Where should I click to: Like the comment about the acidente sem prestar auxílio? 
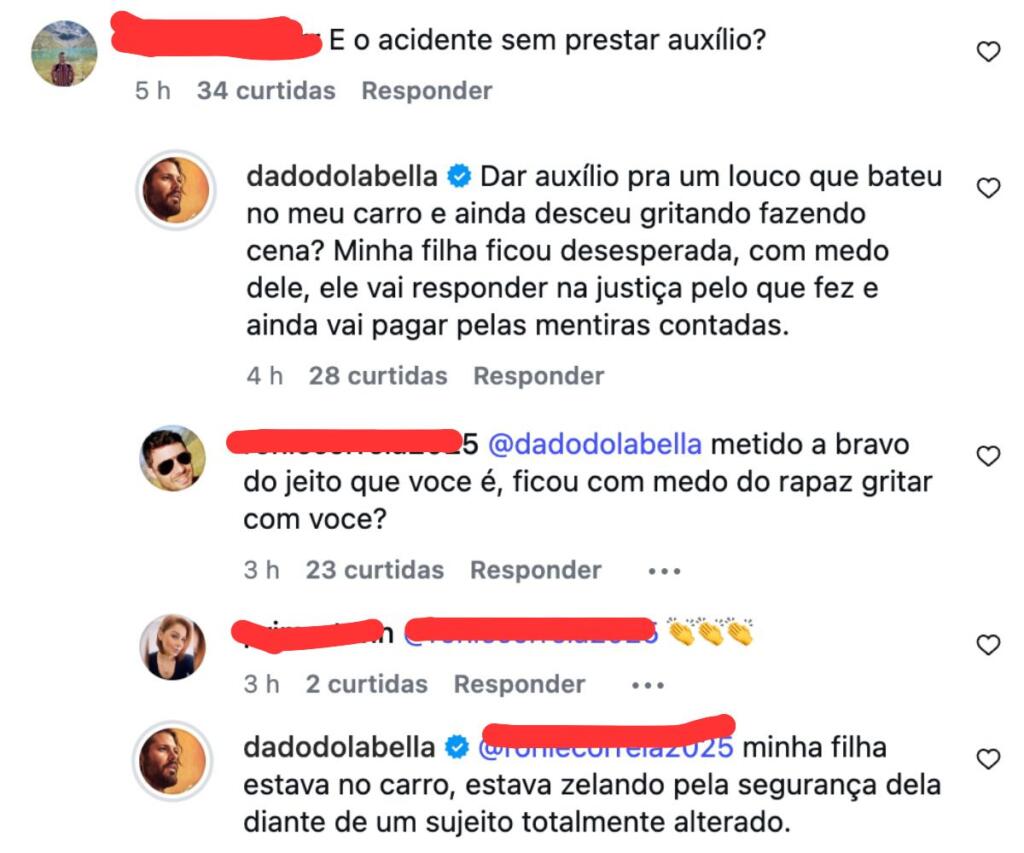(988, 52)
